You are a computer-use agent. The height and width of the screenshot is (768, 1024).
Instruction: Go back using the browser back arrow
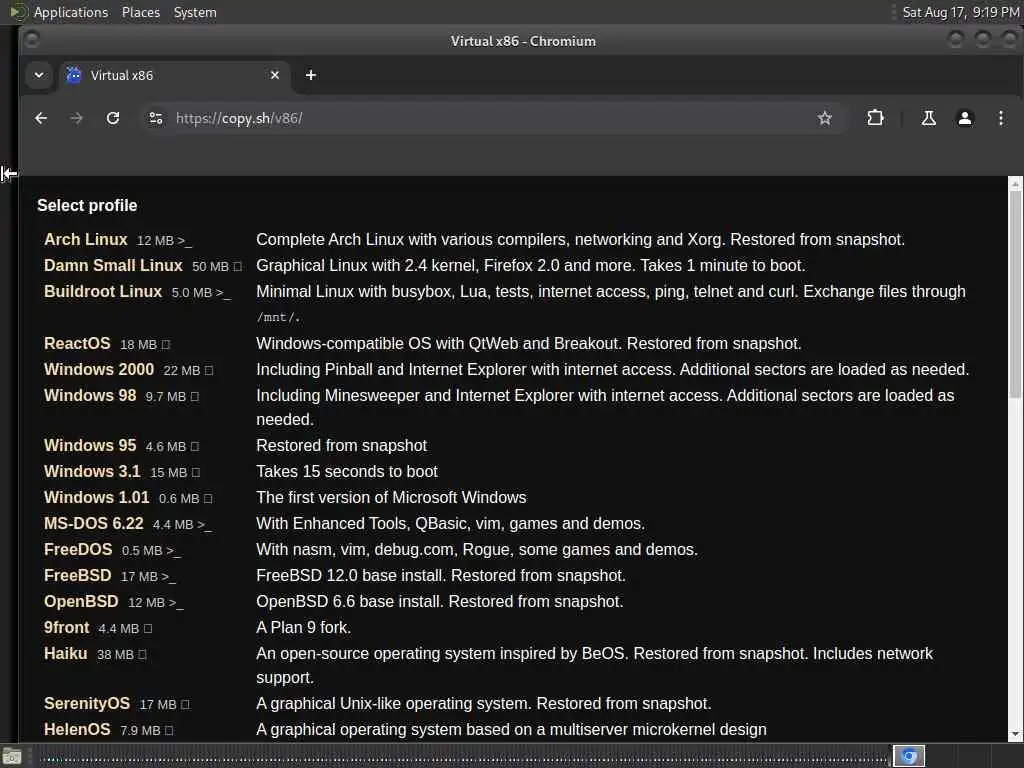[41, 118]
